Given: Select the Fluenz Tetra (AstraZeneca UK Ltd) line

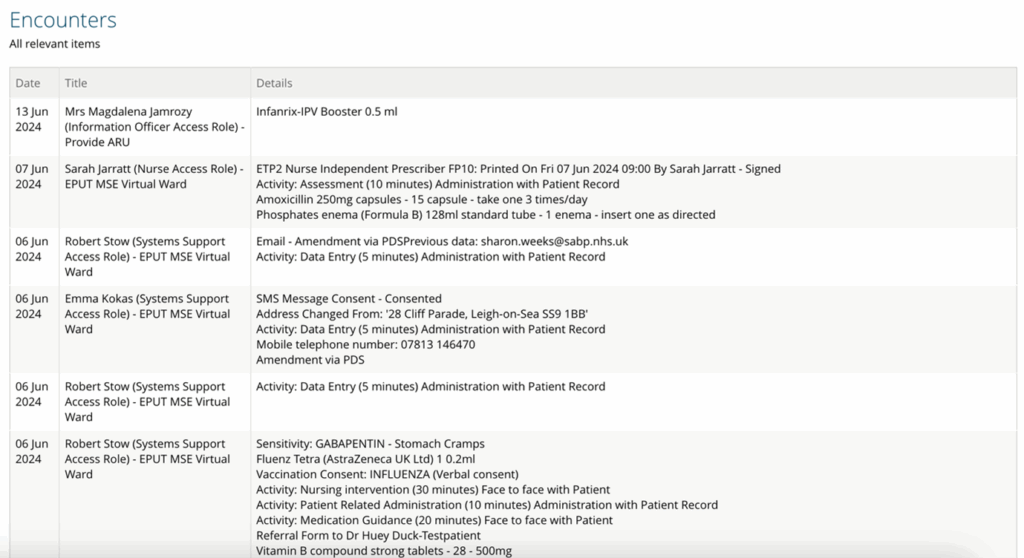Looking at the screenshot, I should [366, 459].
